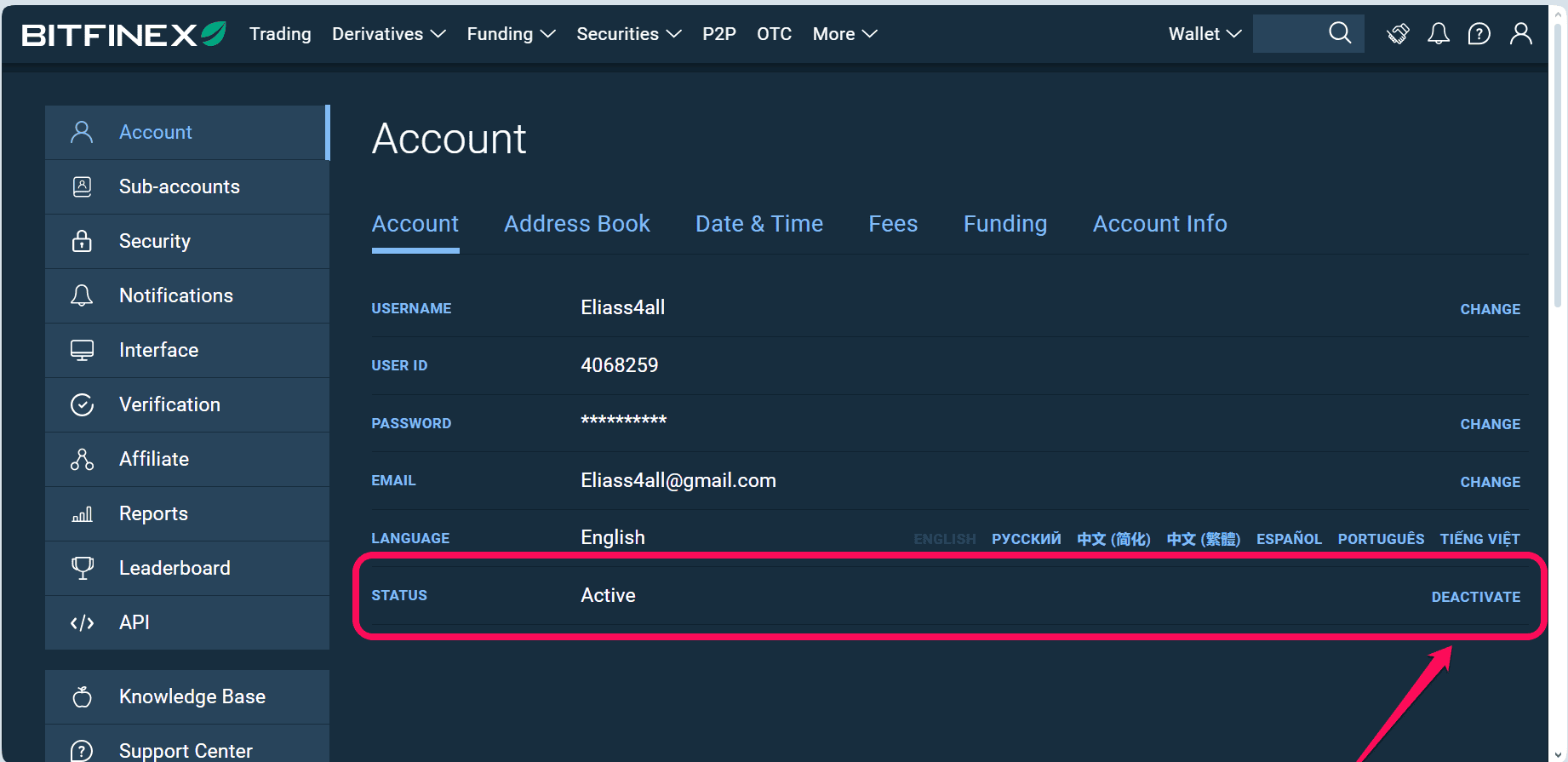The height and width of the screenshot is (762, 1568).
Task: Click the Knowledge Base apple icon
Action: (x=82, y=696)
